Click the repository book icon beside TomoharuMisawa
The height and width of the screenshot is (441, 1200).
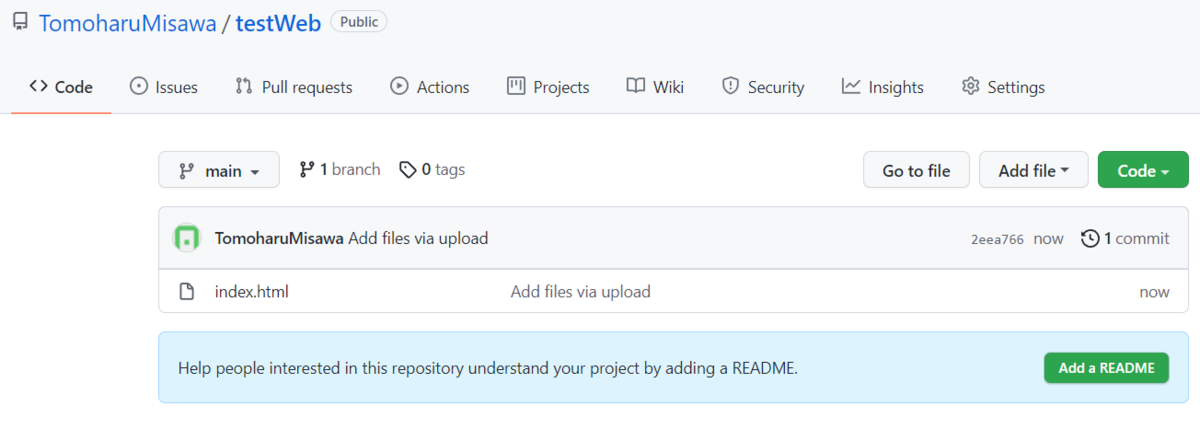20,22
